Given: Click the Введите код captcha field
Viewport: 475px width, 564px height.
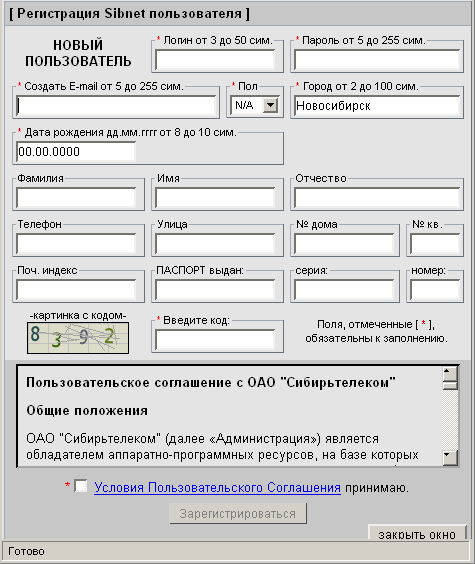Looking at the screenshot, I should point(215,340).
